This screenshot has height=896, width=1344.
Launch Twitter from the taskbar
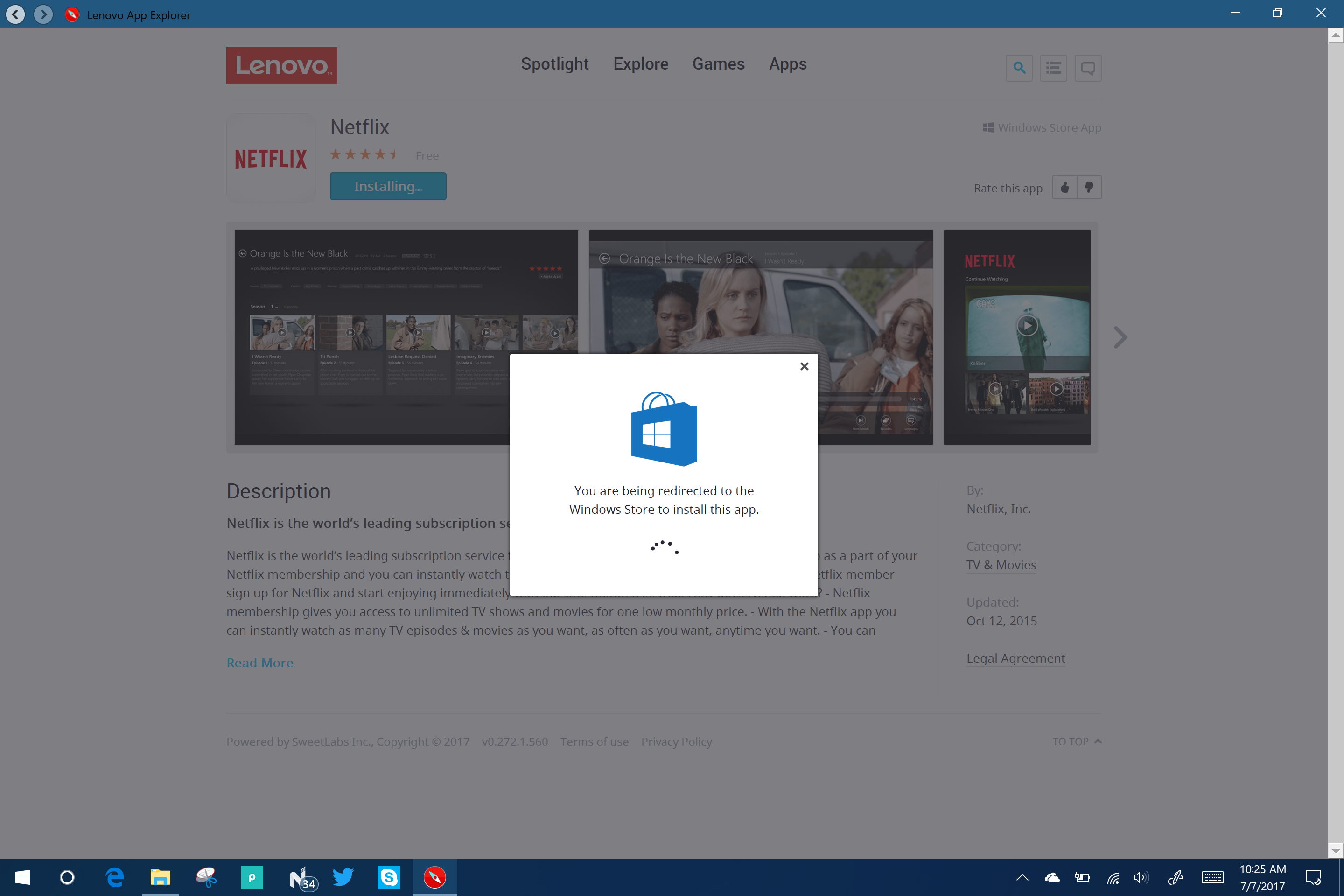point(343,877)
